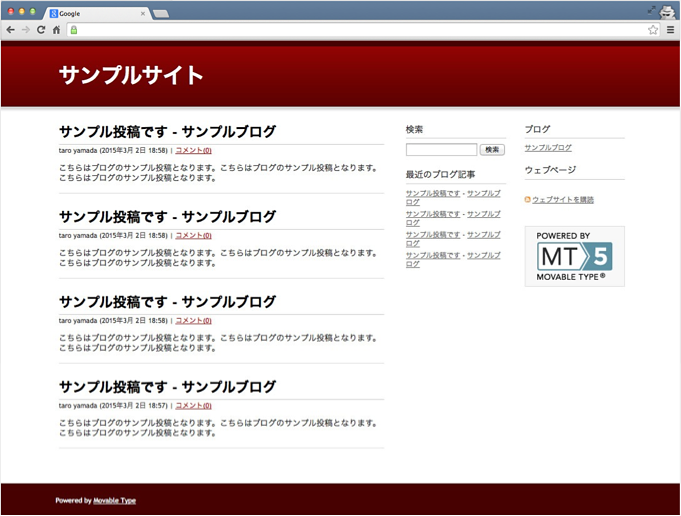This screenshot has width=681, height=516.
Task: Open the サンプルサイト site title
Action: pos(131,75)
